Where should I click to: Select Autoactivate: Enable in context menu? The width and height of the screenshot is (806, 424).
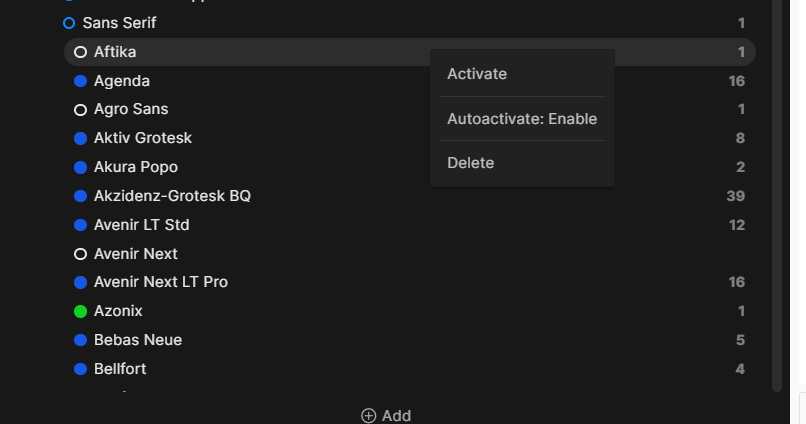pos(521,119)
